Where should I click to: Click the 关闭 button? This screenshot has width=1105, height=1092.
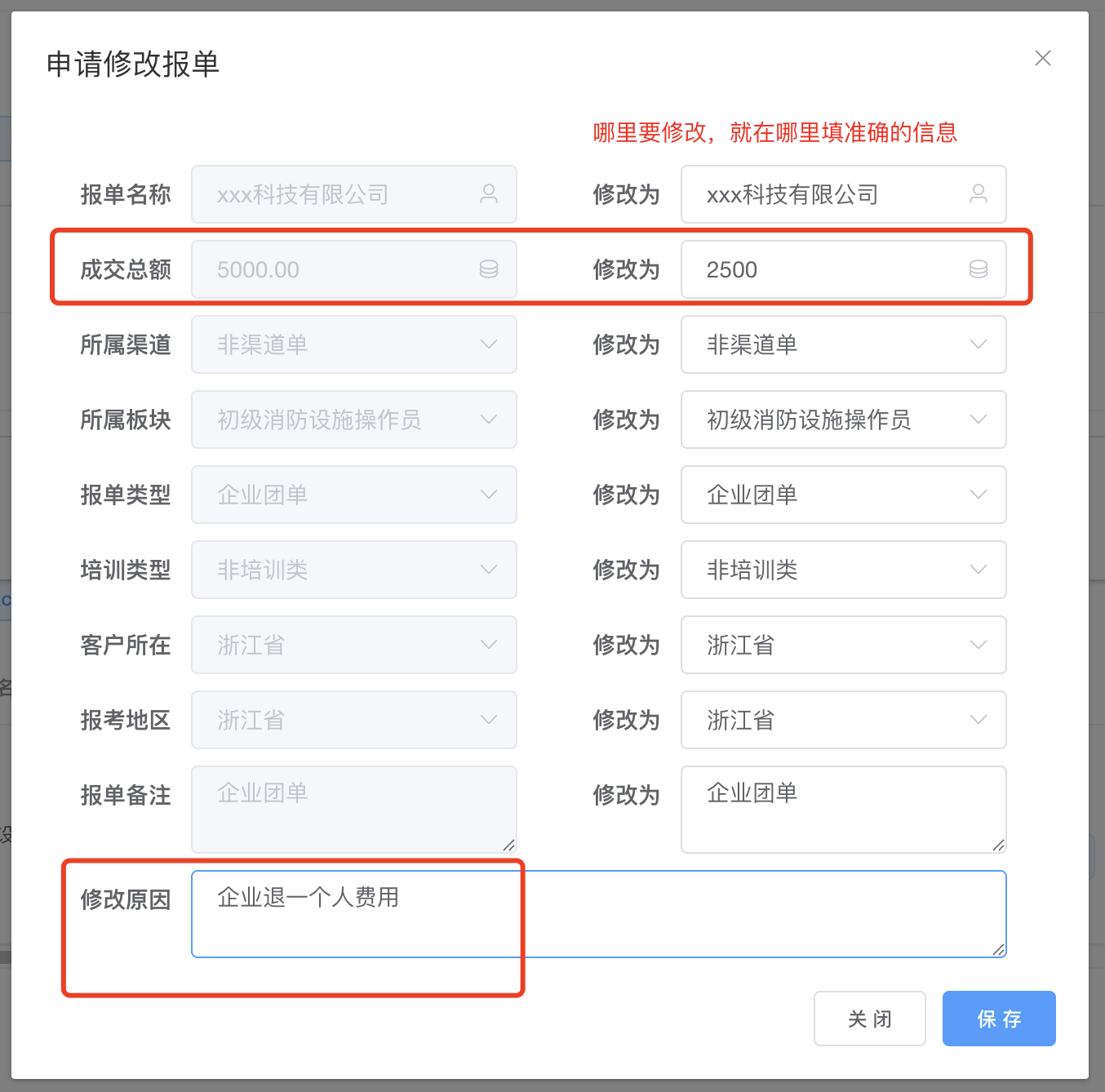869,1019
